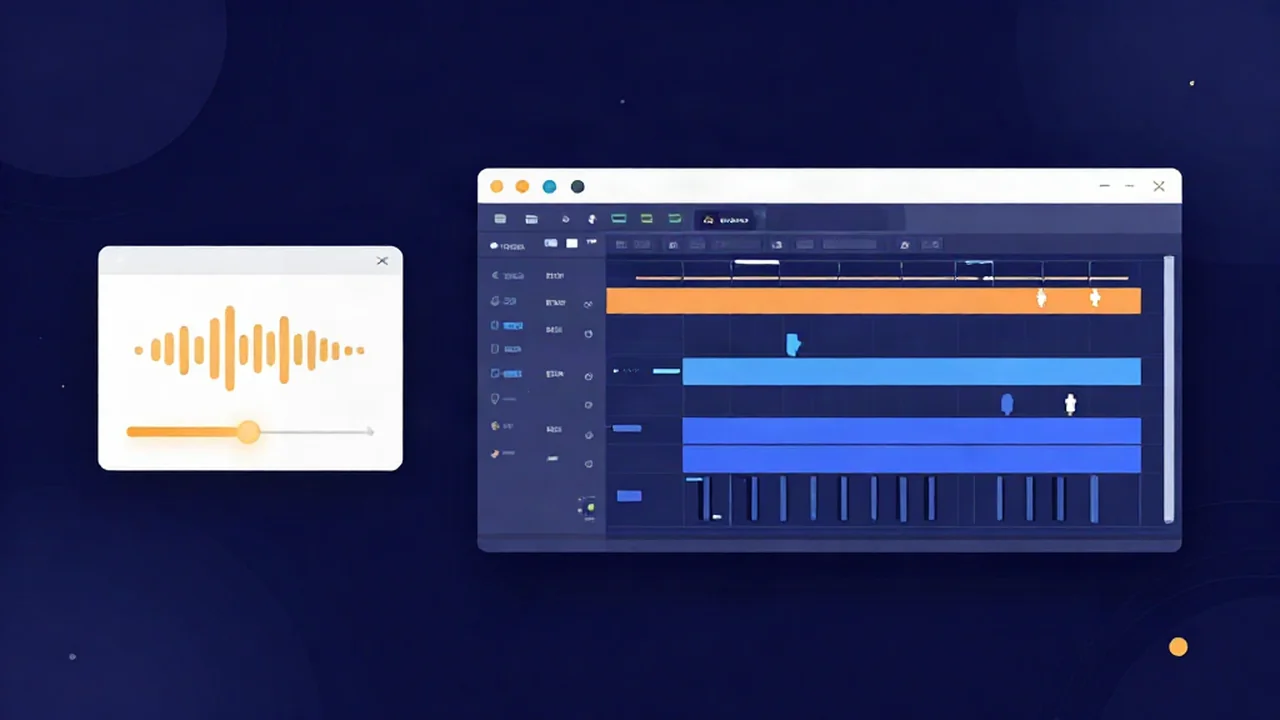
Task: Toggle the round button beside the light blue track
Action: [588, 376]
